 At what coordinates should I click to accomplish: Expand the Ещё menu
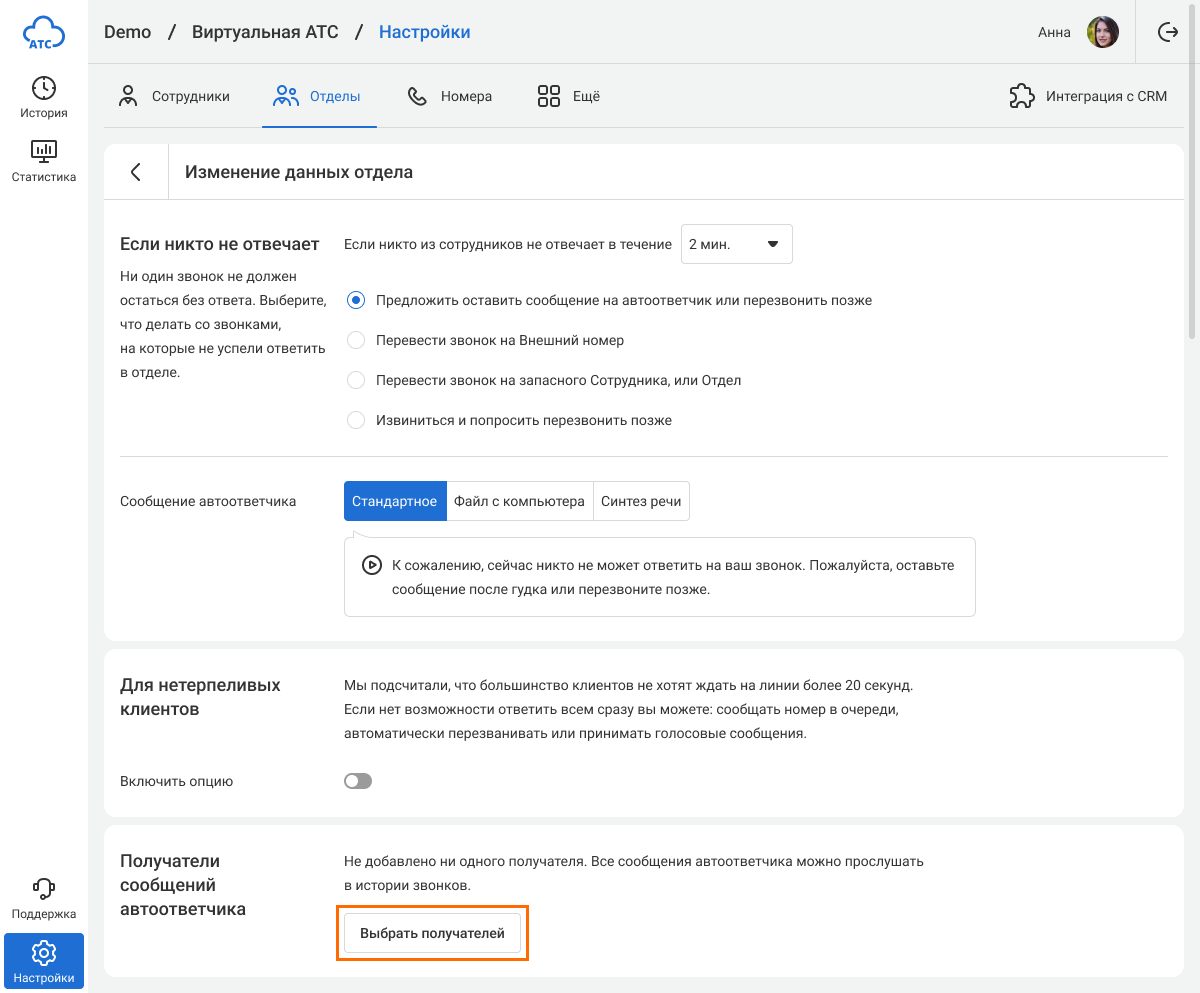coord(568,97)
